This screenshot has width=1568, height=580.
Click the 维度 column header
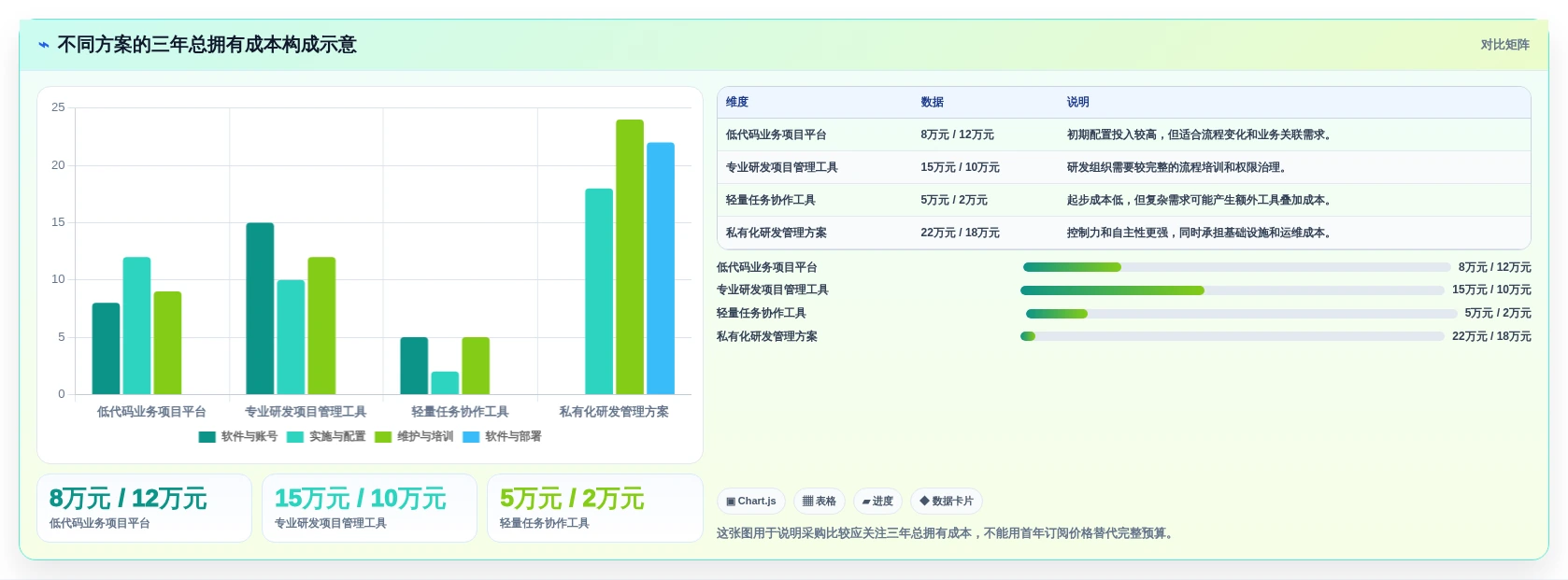737,102
